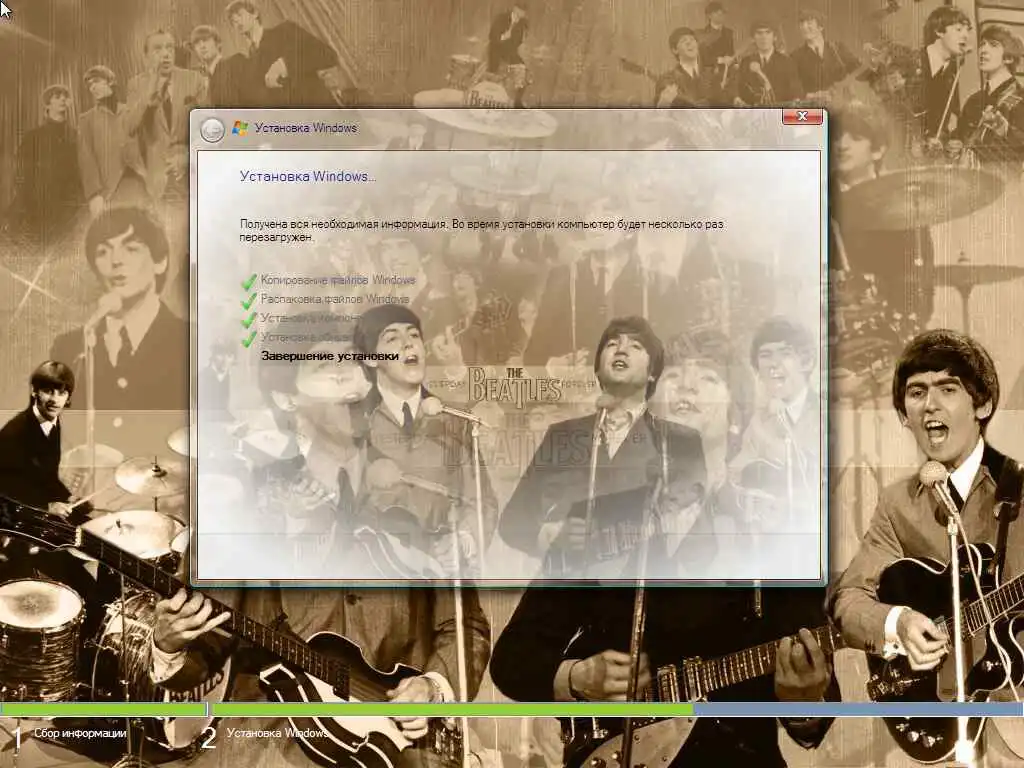Viewport: 1024px width, 768px height.
Task: Click the Windows flag logo in title bar
Action: click(240, 128)
